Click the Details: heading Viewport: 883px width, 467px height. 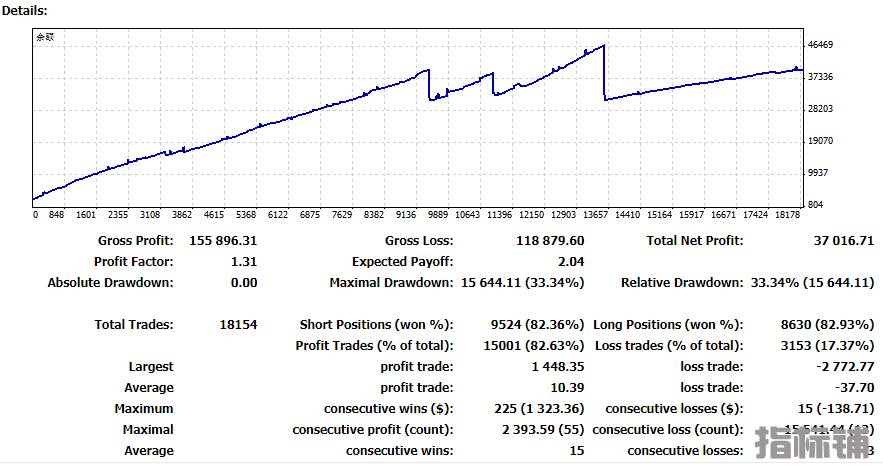pyautogui.click(x=25, y=10)
